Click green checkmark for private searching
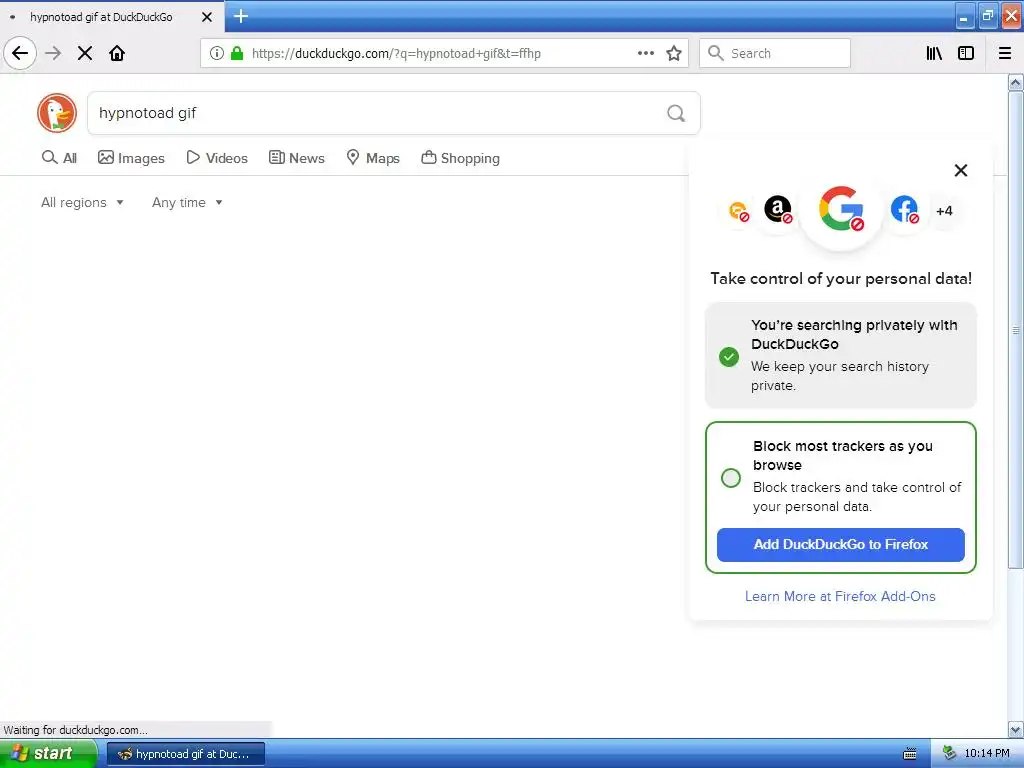 729,357
